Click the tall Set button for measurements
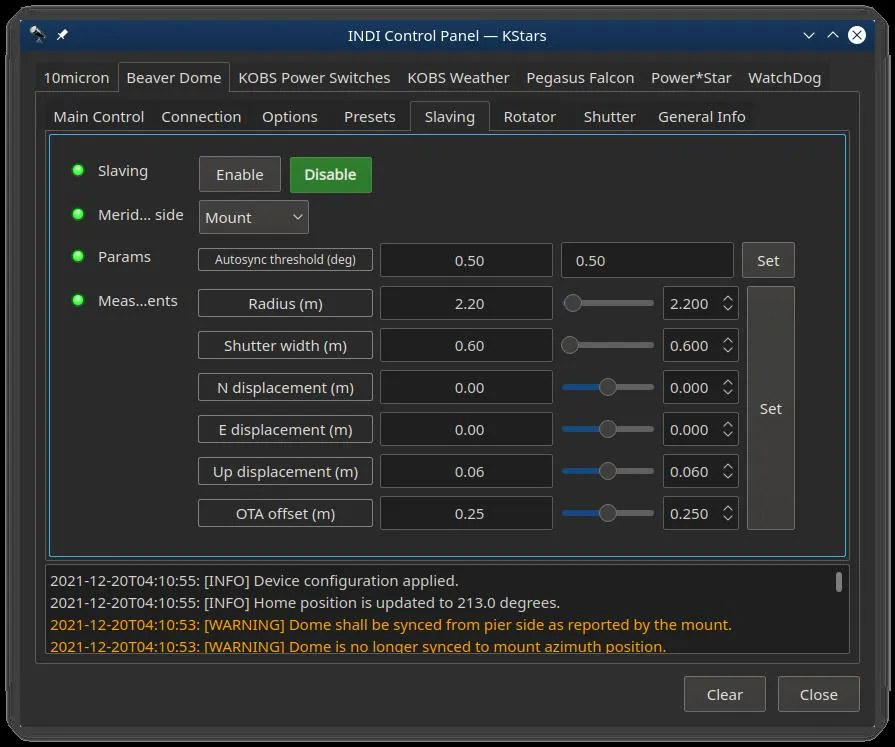This screenshot has width=895, height=747. (771, 408)
